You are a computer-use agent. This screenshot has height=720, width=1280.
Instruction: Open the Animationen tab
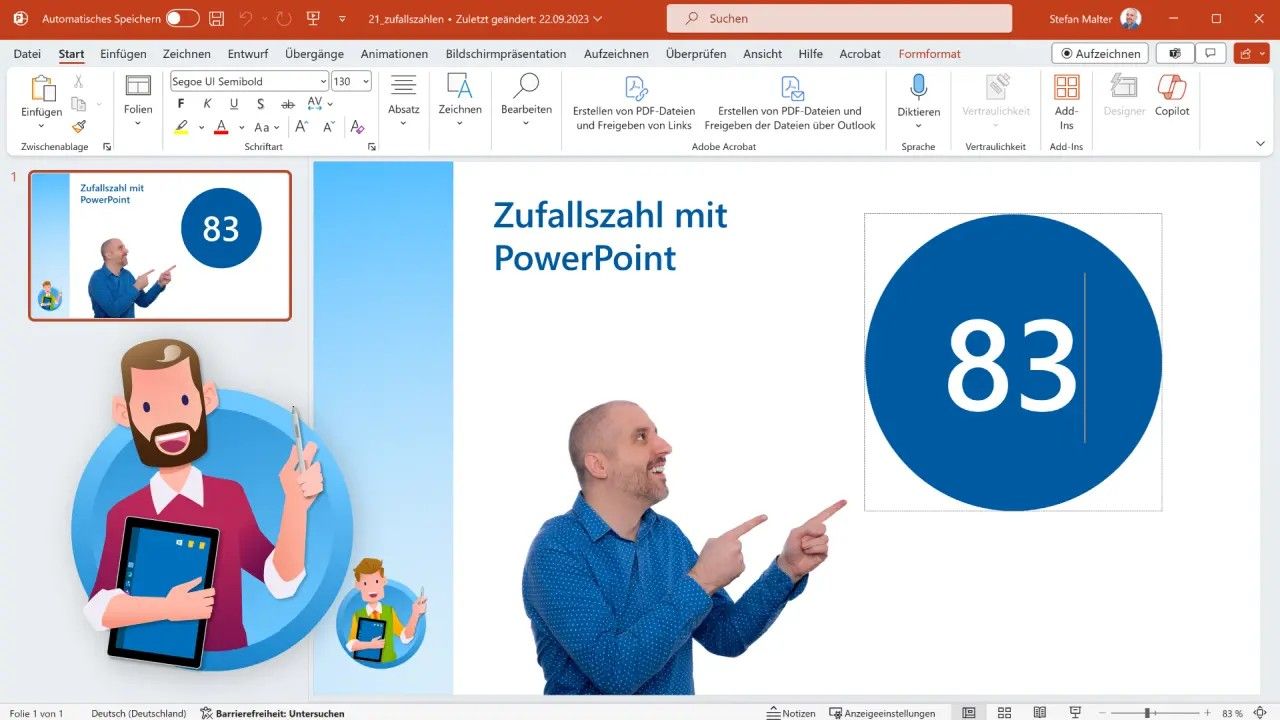point(394,54)
